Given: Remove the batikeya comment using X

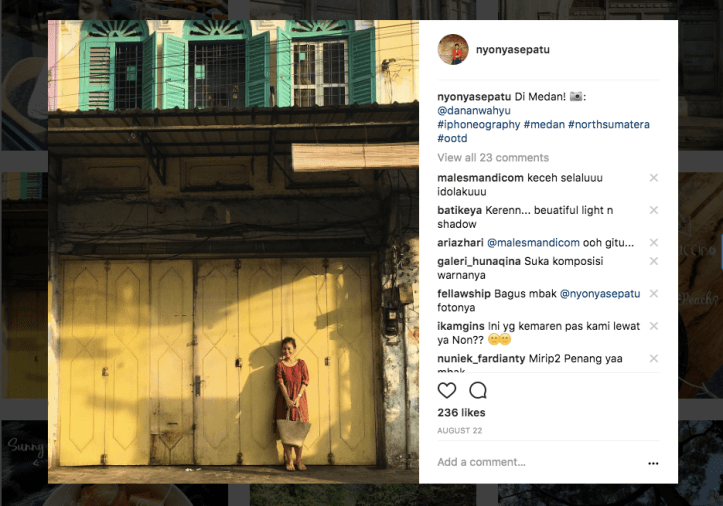Looking at the screenshot, I should (x=653, y=210).
